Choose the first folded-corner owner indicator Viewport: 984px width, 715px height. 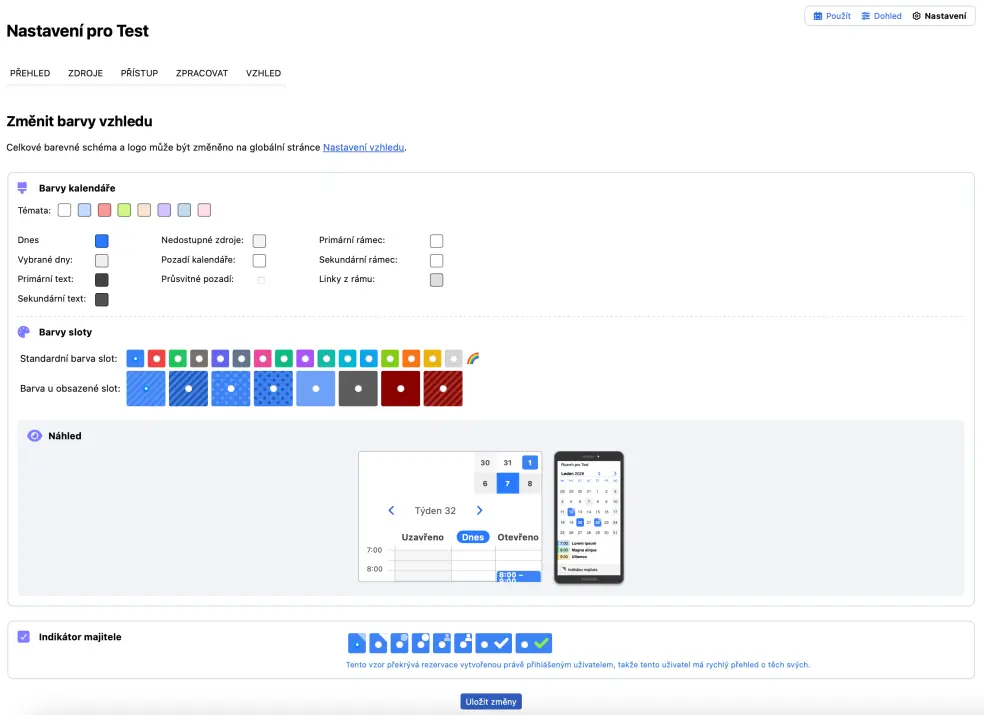pyautogui.click(x=357, y=643)
